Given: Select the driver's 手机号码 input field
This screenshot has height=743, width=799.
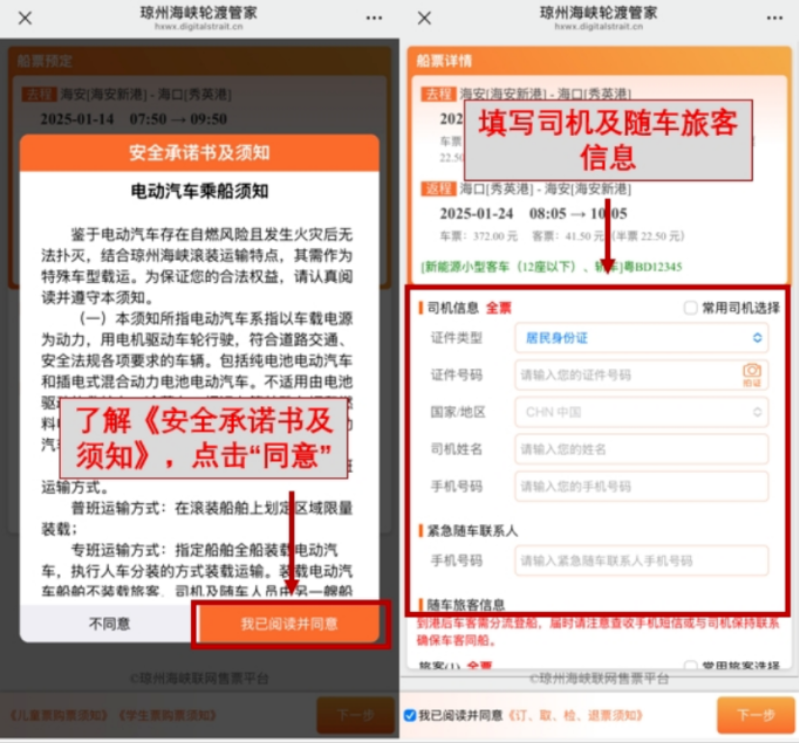Looking at the screenshot, I should coord(641,486).
